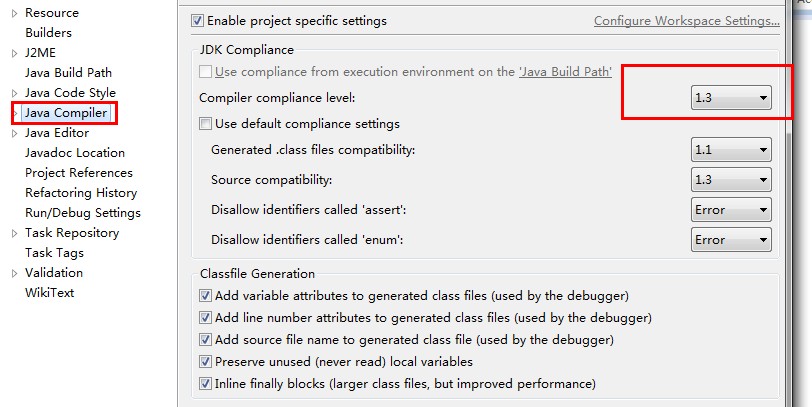Expand the Validation tree node arrow
Image resolution: width=812 pixels, height=407 pixels.
click(14, 273)
